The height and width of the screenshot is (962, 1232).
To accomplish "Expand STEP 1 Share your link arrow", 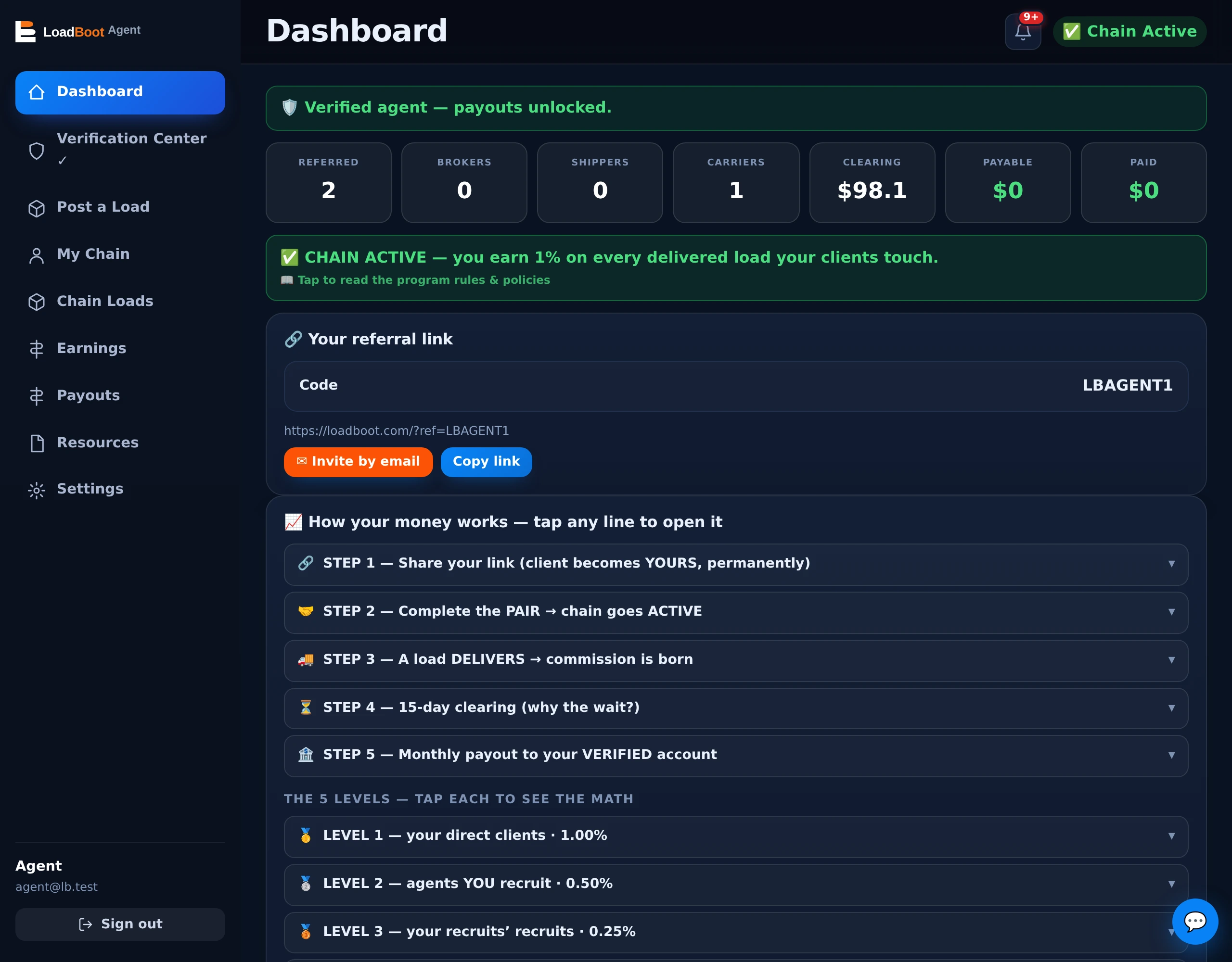I will (x=1172, y=564).
